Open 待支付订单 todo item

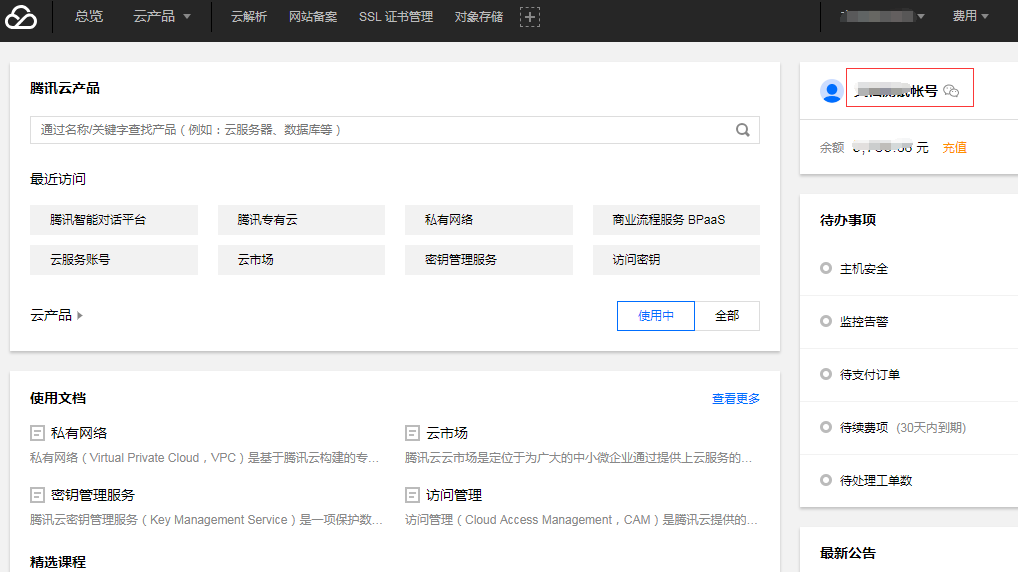[x=870, y=375]
